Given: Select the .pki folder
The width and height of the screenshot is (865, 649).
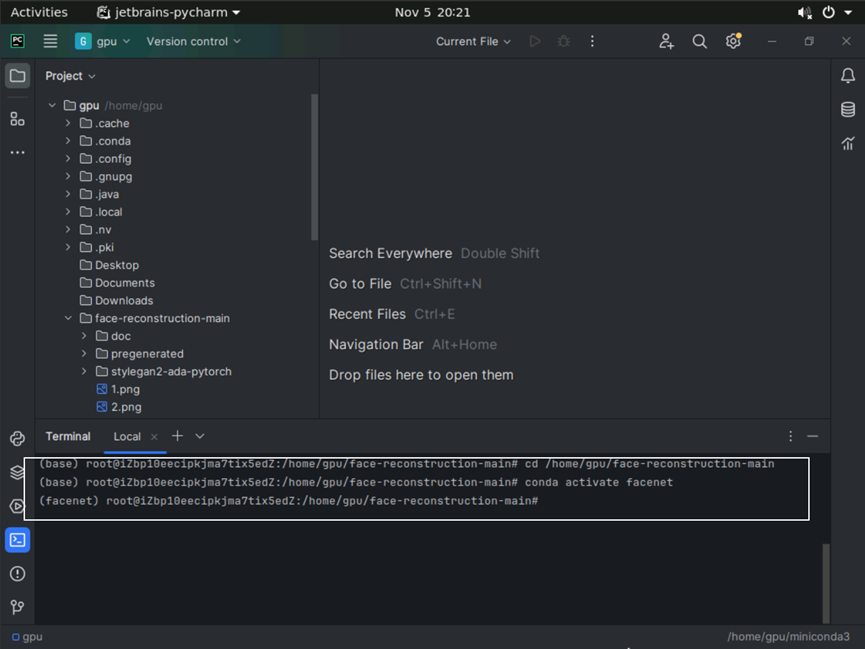Looking at the screenshot, I should pyautogui.click(x=97, y=247).
